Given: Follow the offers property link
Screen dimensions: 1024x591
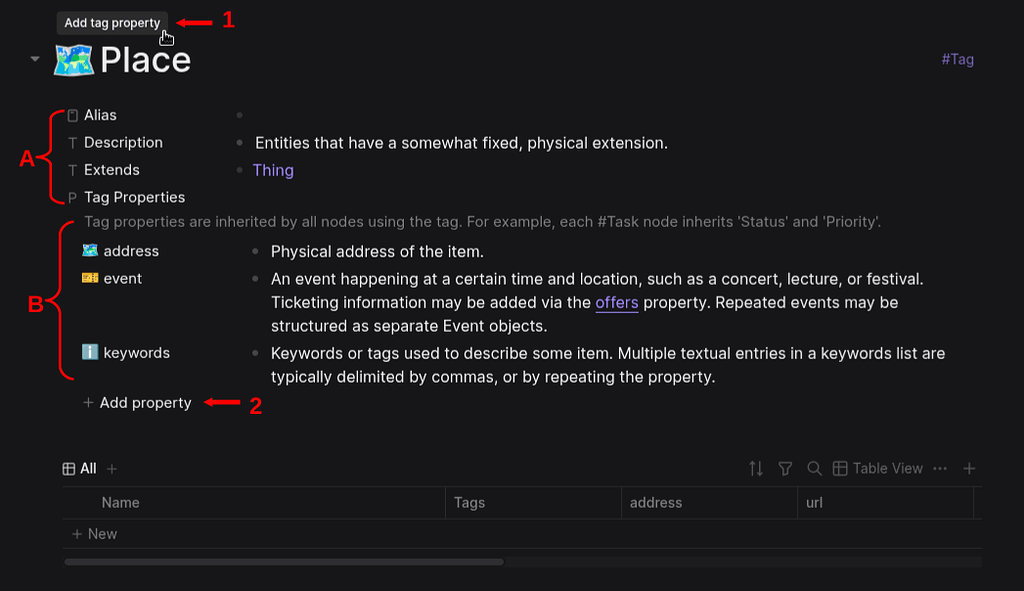Looking at the screenshot, I should [x=616, y=302].
